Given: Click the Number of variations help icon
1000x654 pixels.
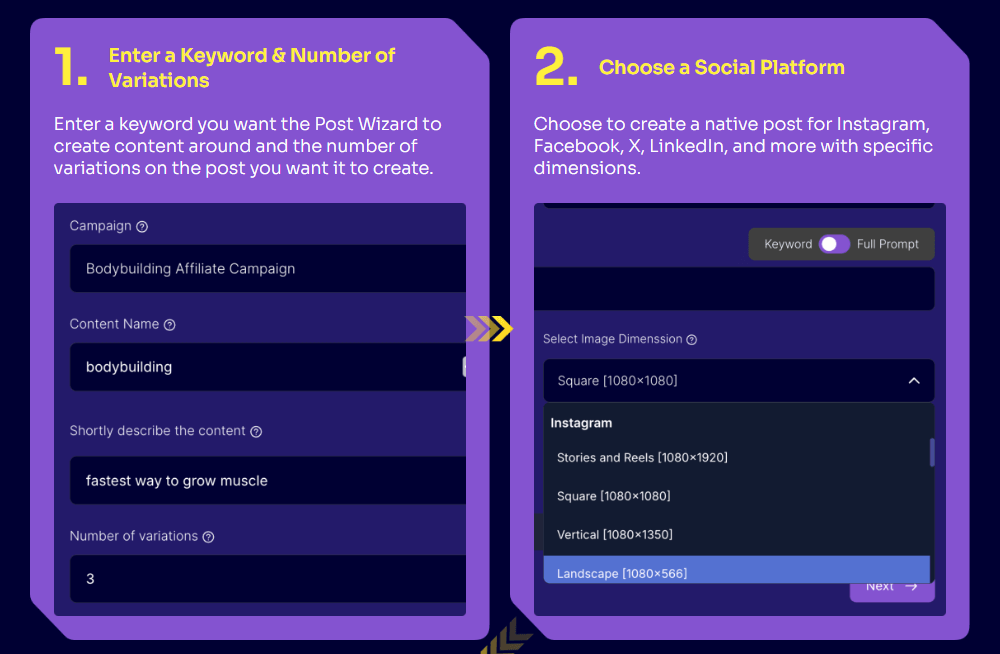Looking at the screenshot, I should tap(209, 537).
